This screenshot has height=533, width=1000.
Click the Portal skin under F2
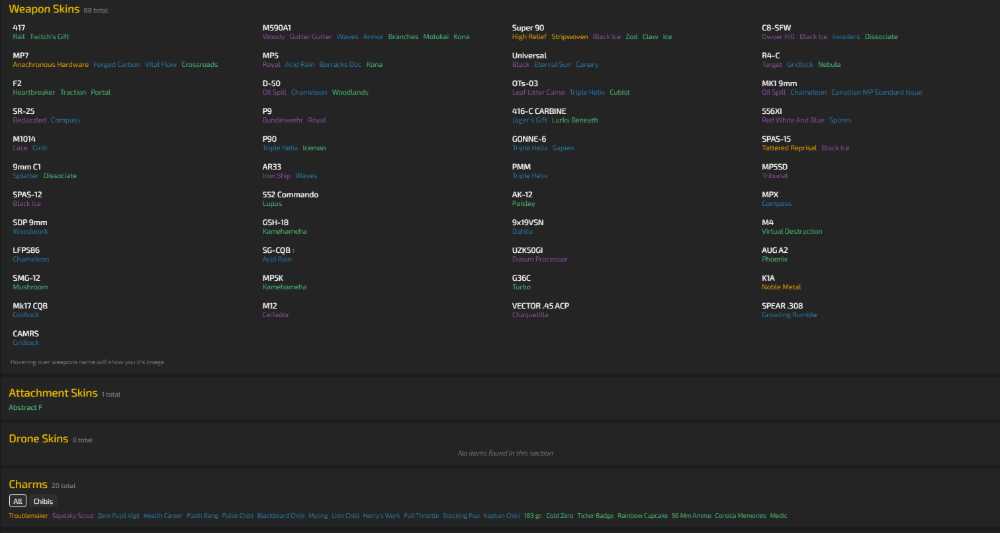tap(100, 92)
